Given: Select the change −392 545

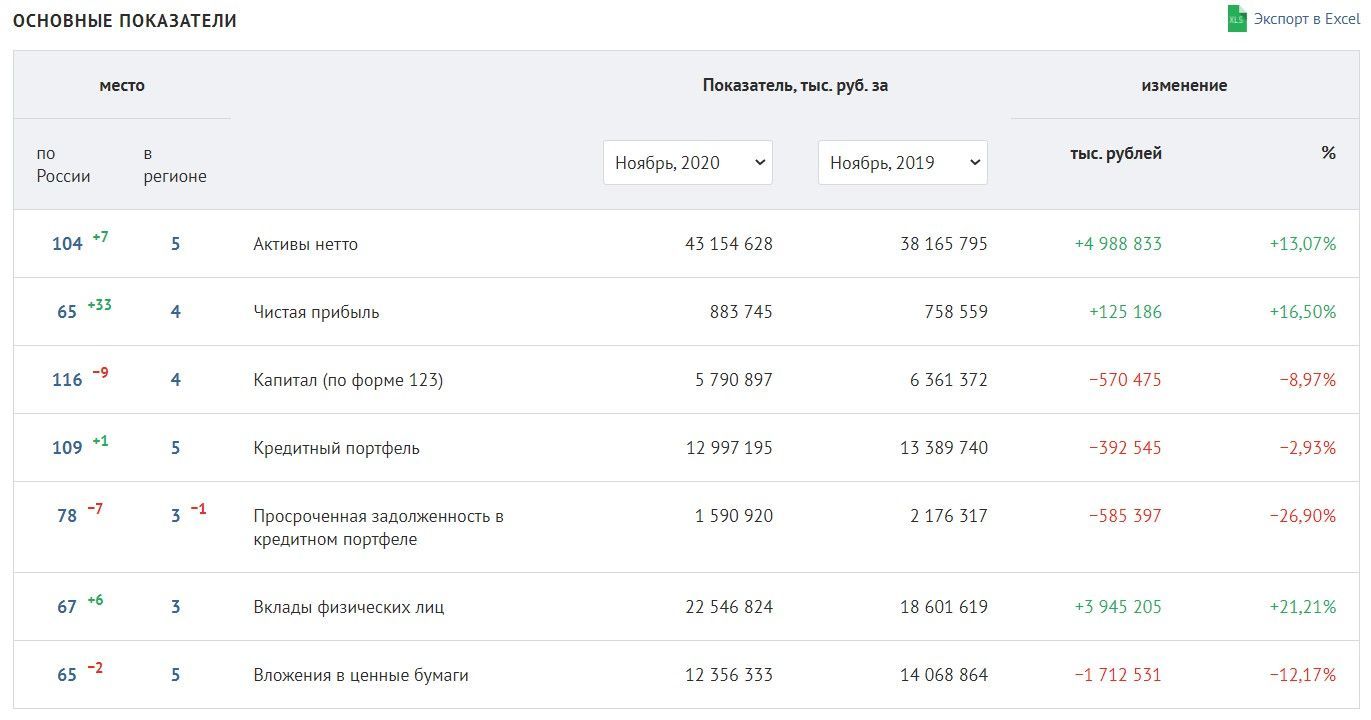Looking at the screenshot, I should tap(1125, 448).
